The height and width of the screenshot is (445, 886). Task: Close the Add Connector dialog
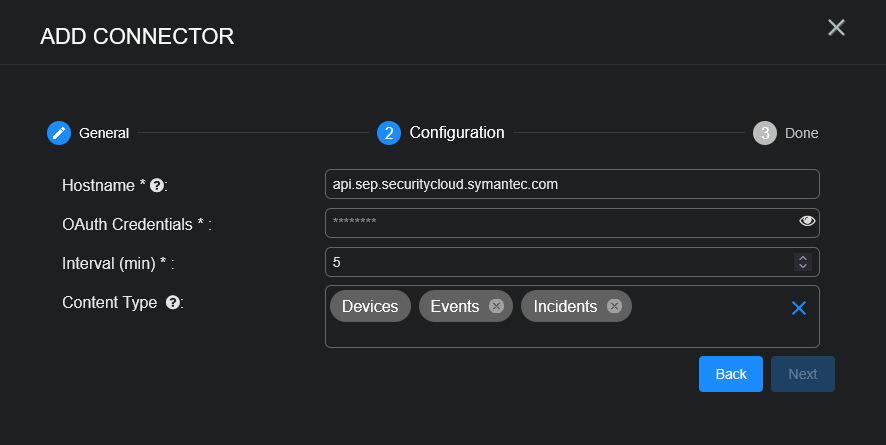point(836,28)
